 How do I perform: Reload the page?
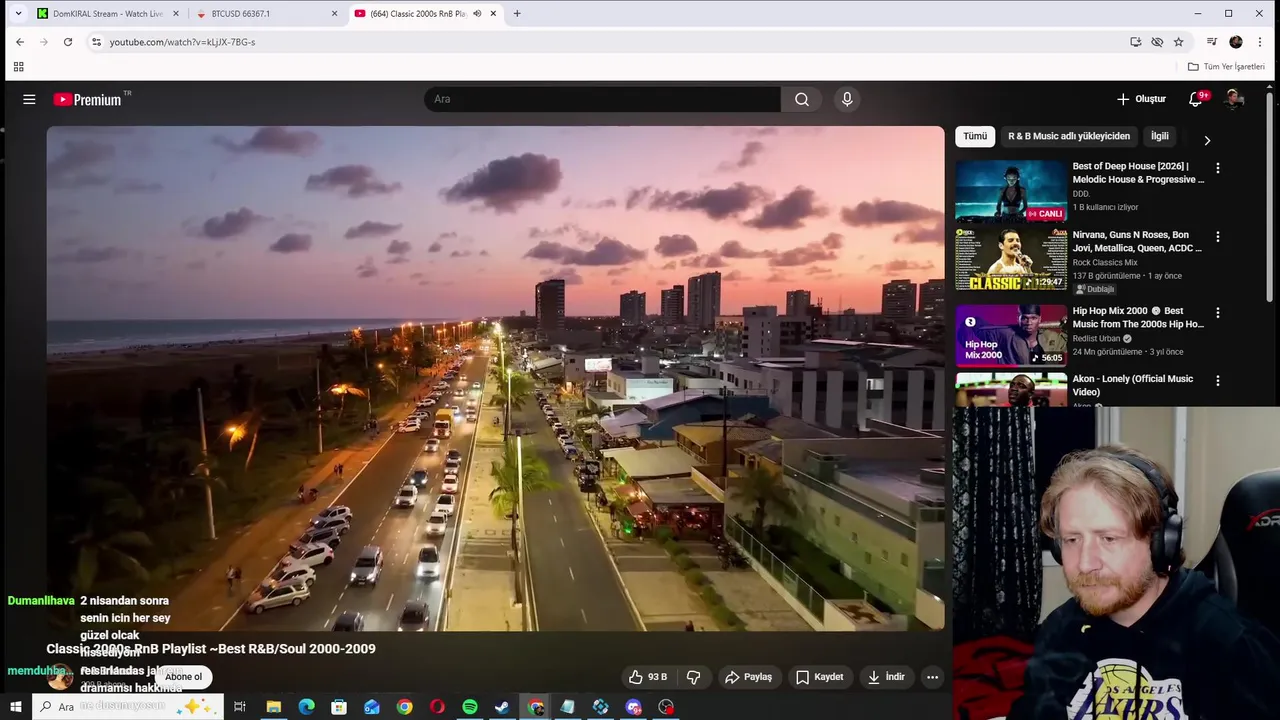68,42
